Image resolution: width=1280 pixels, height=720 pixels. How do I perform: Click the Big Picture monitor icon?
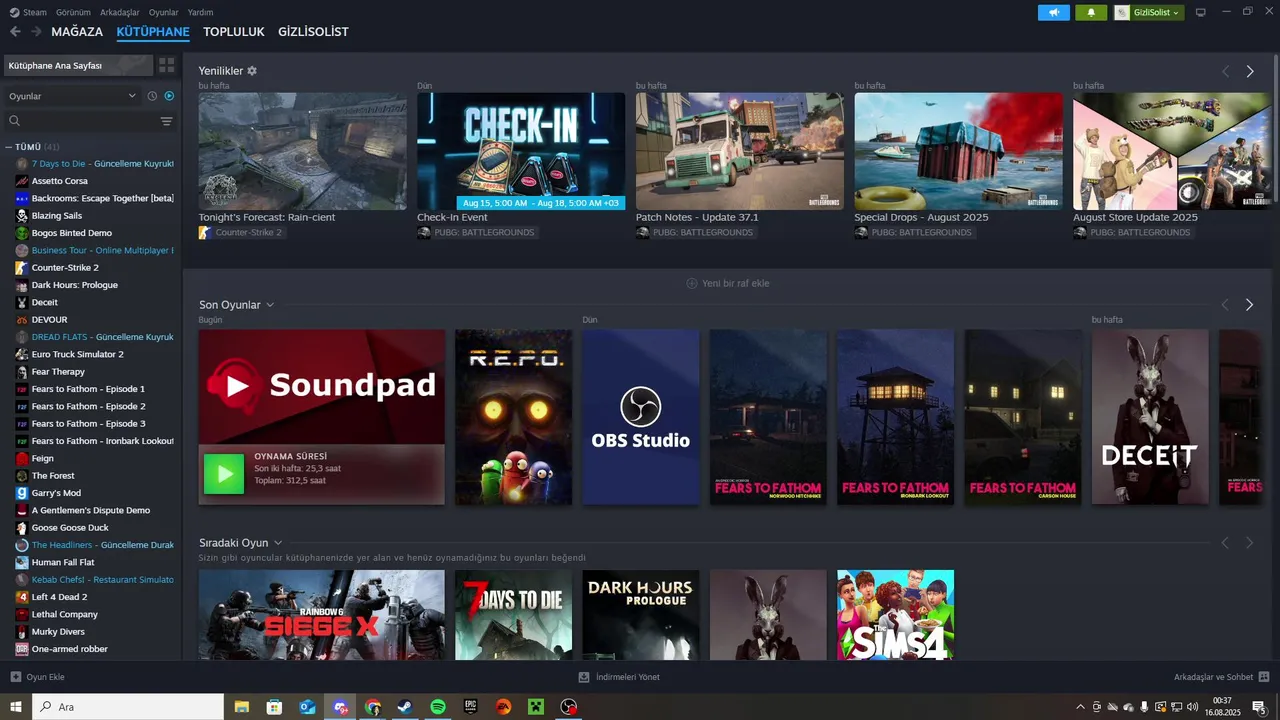pos(1201,12)
